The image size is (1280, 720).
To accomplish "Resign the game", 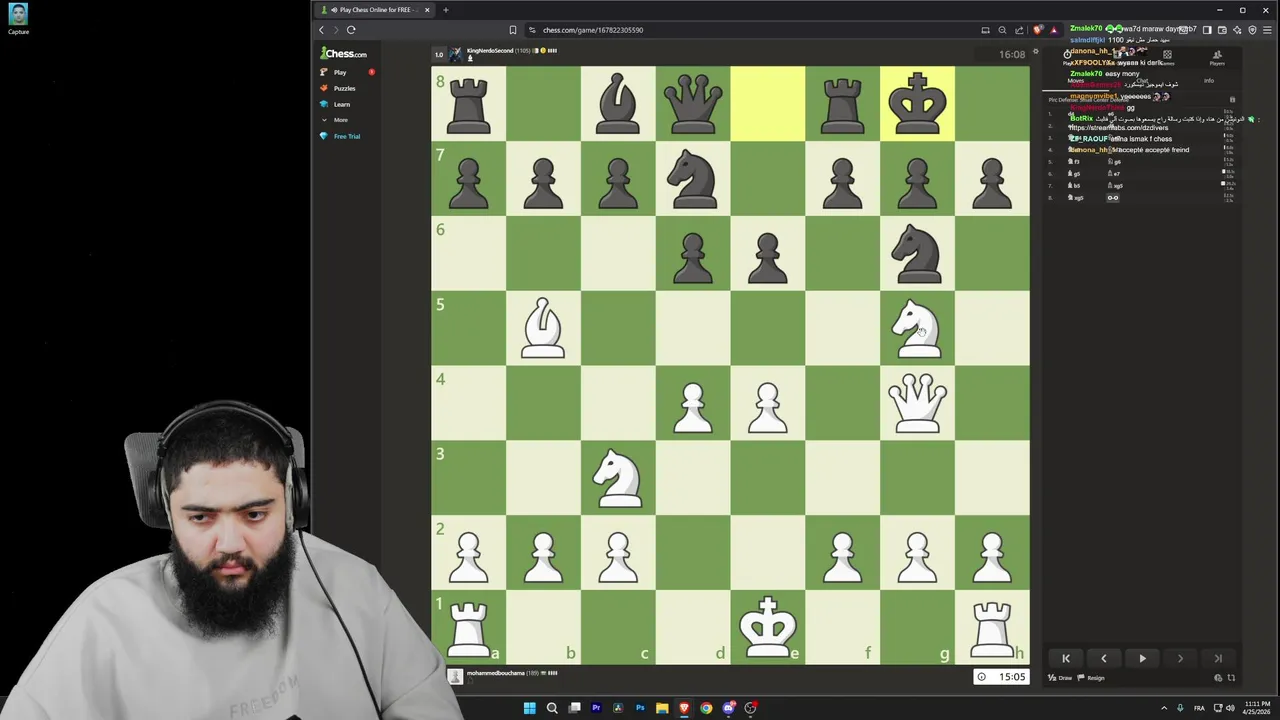I will pos(1092,678).
